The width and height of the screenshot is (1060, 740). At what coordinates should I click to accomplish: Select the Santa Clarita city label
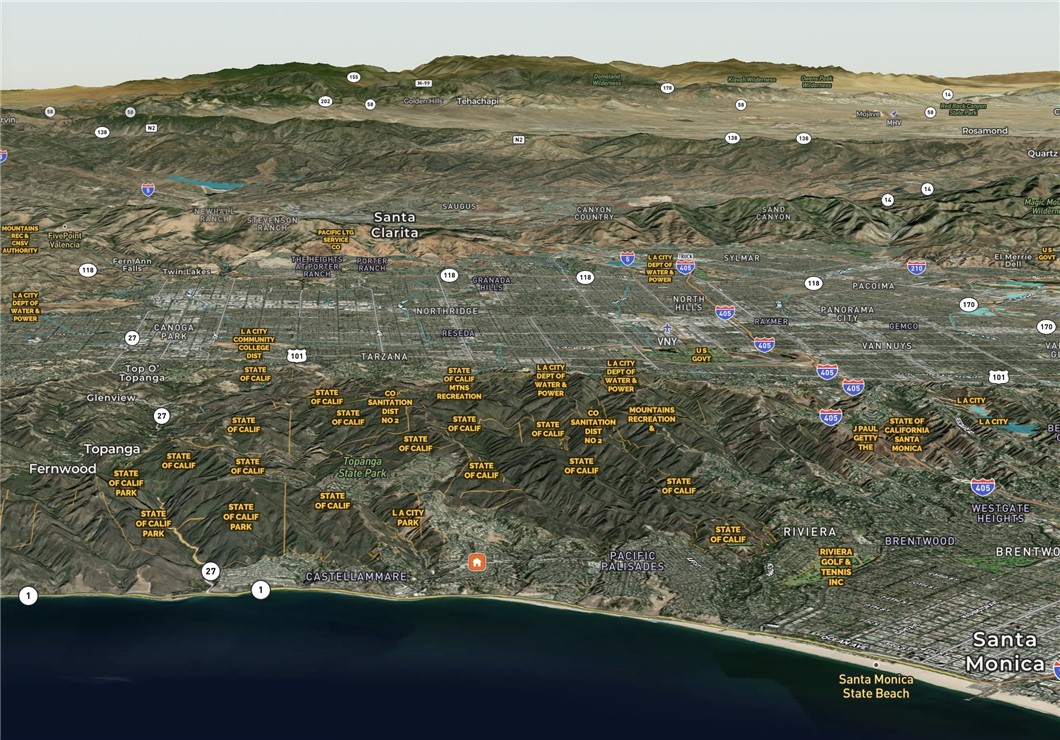point(394,224)
